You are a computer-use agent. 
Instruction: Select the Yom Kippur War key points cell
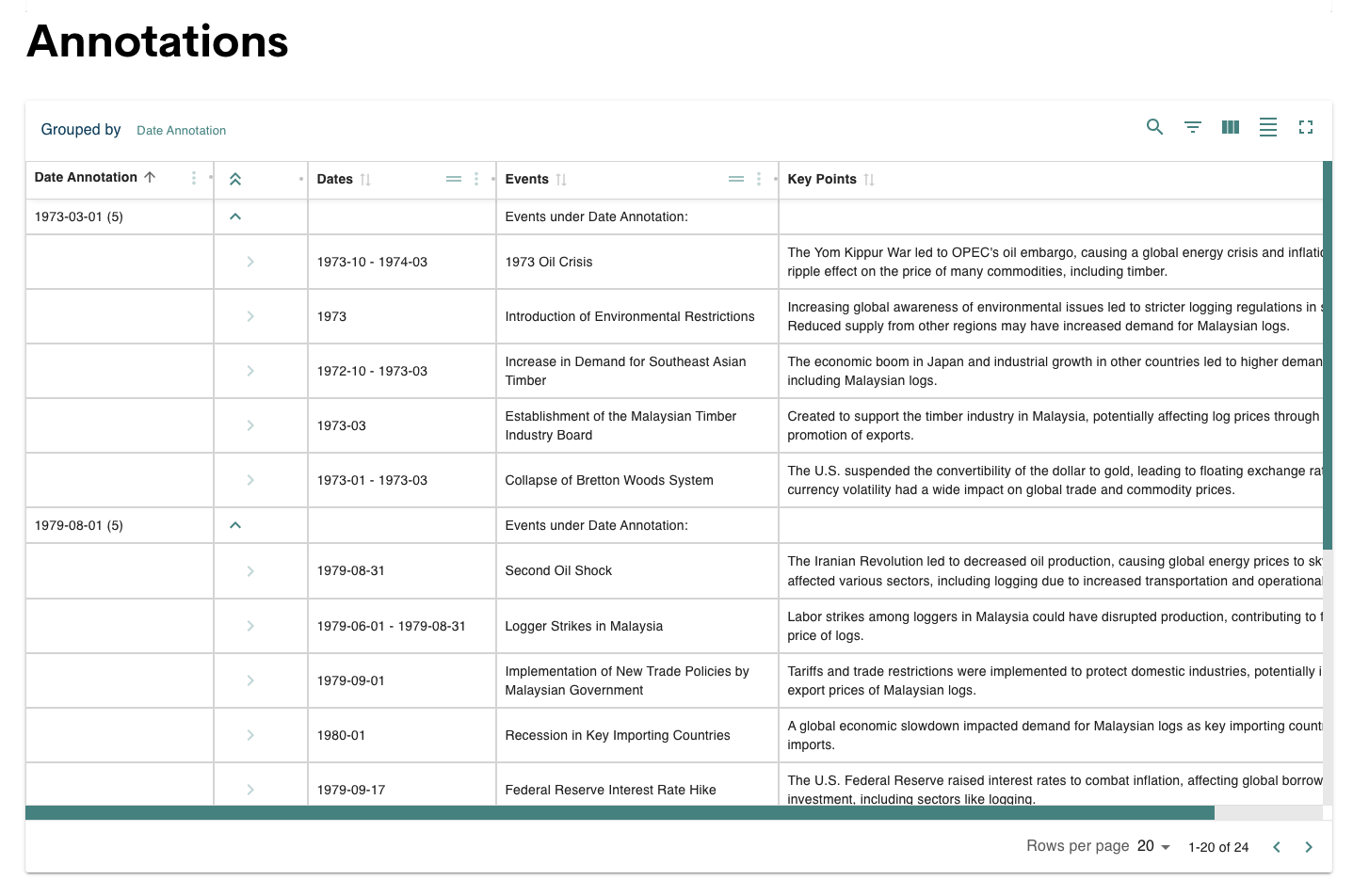pos(1051,262)
